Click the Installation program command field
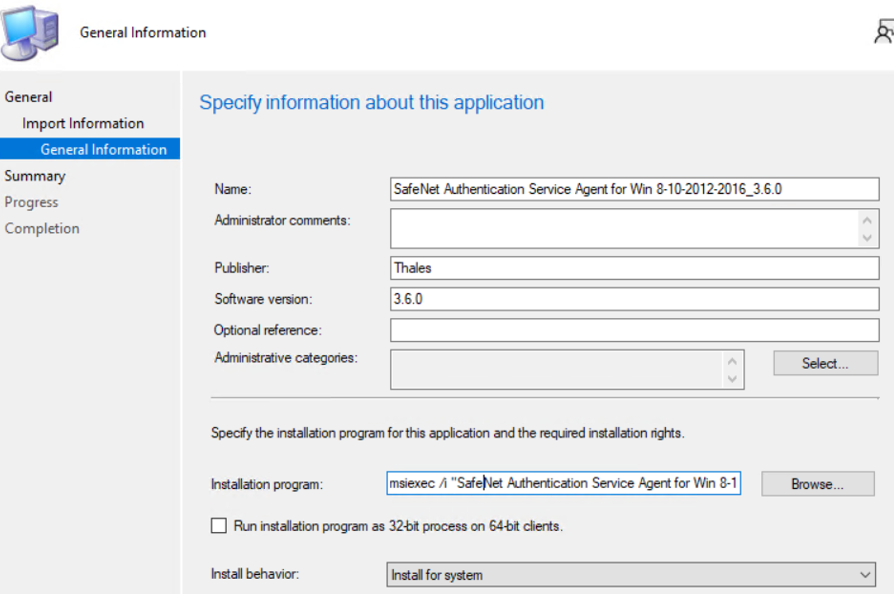 (x=563, y=483)
